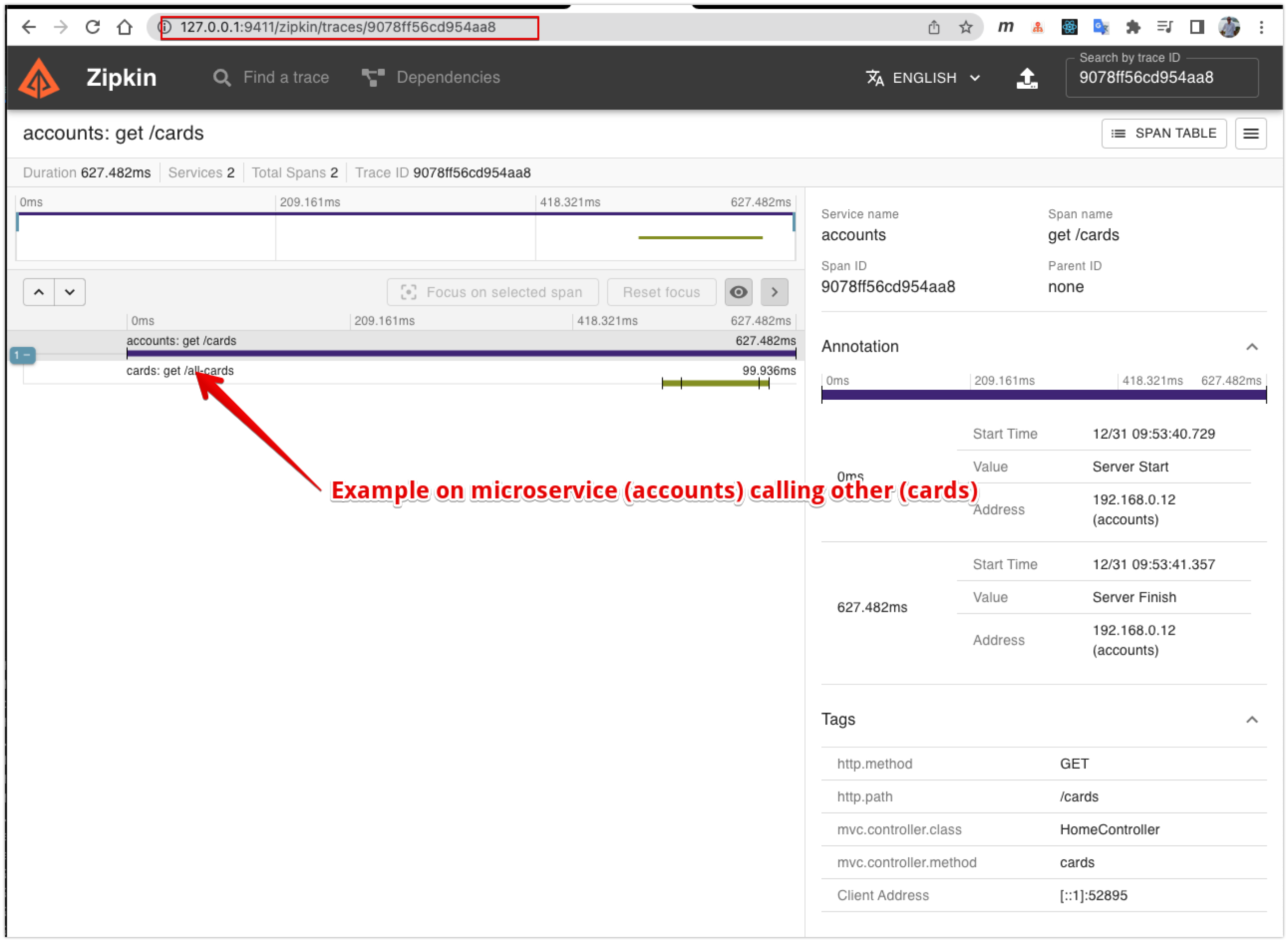Click the site info icon in address bar
This screenshot has height=942, width=1288.
(x=165, y=27)
